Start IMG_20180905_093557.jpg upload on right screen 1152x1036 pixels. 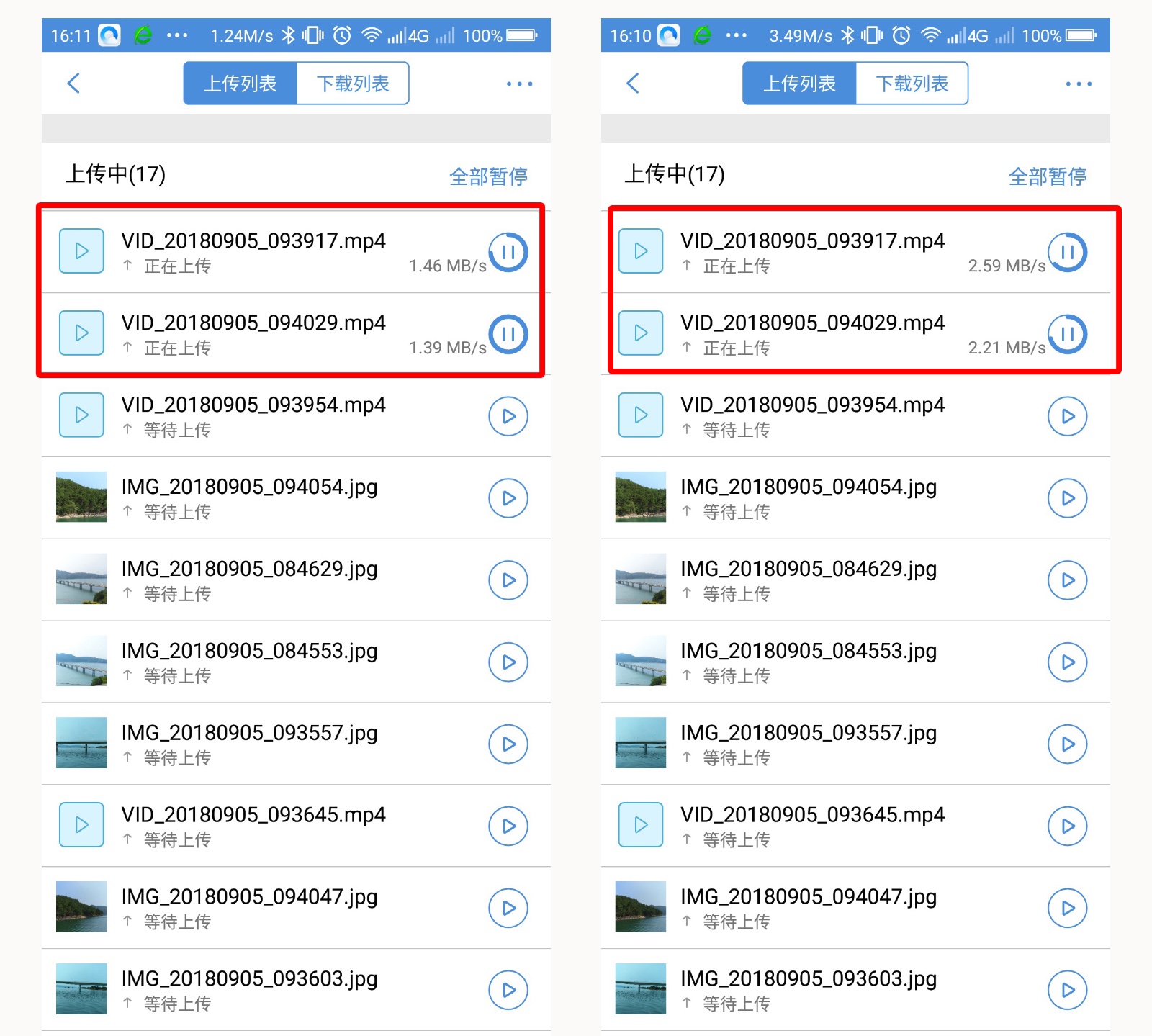(x=1067, y=744)
